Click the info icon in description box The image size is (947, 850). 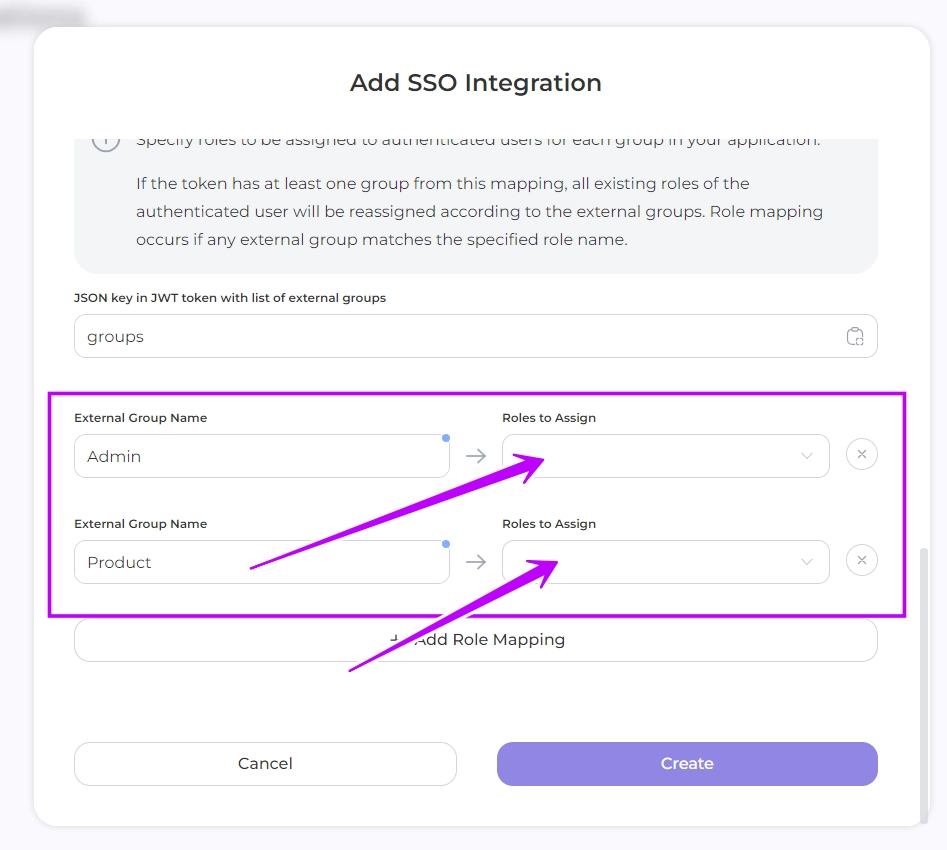coord(106,141)
